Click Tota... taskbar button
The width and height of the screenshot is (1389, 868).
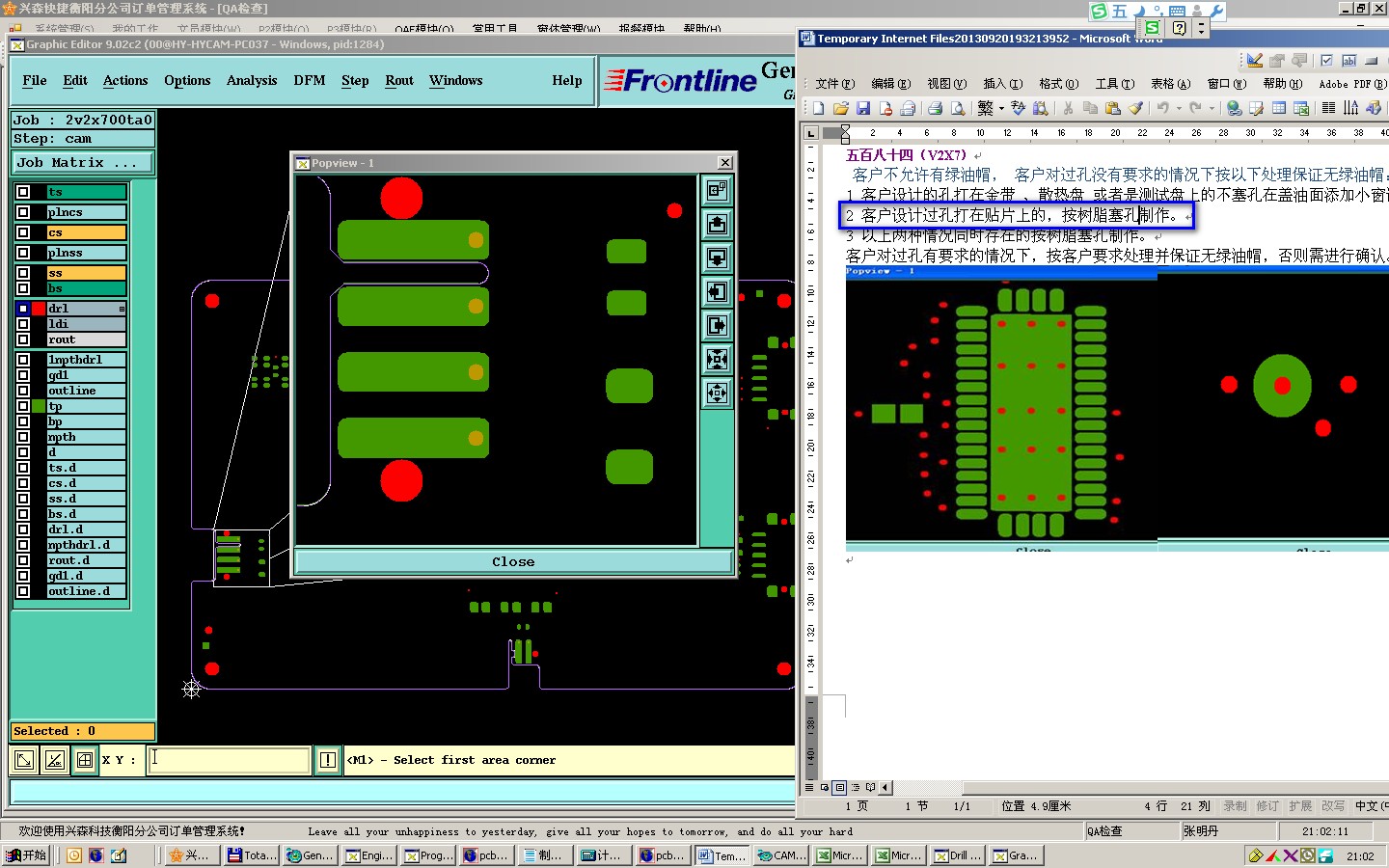pos(252,855)
